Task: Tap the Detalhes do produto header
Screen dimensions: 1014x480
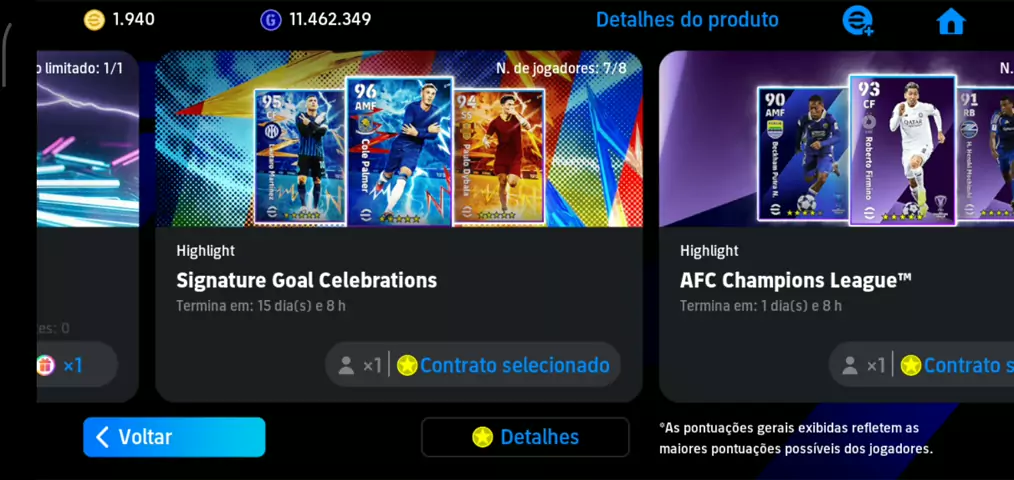Action: (x=687, y=20)
